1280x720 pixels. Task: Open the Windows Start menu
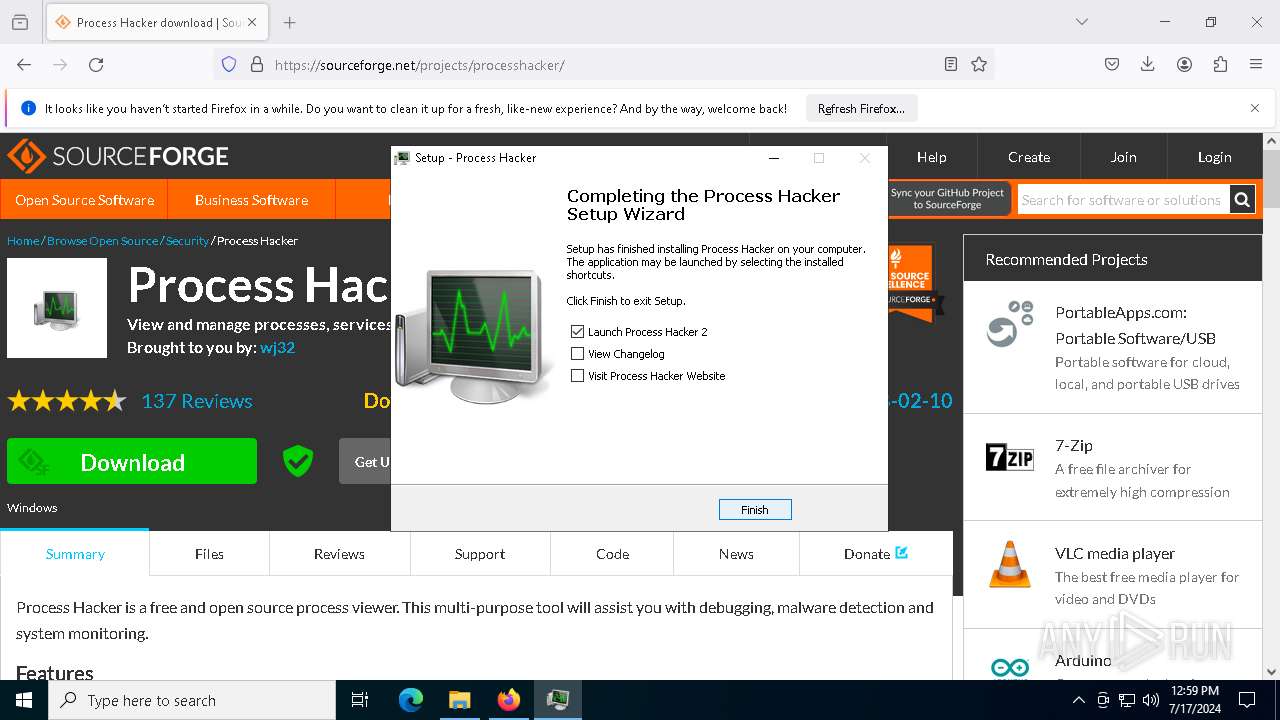pos(24,700)
